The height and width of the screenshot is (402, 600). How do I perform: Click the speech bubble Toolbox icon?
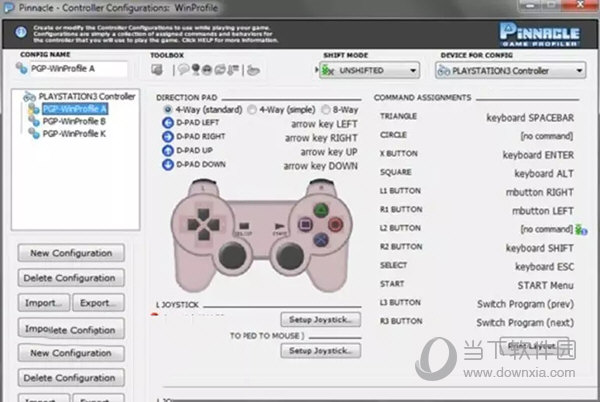point(184,70)
